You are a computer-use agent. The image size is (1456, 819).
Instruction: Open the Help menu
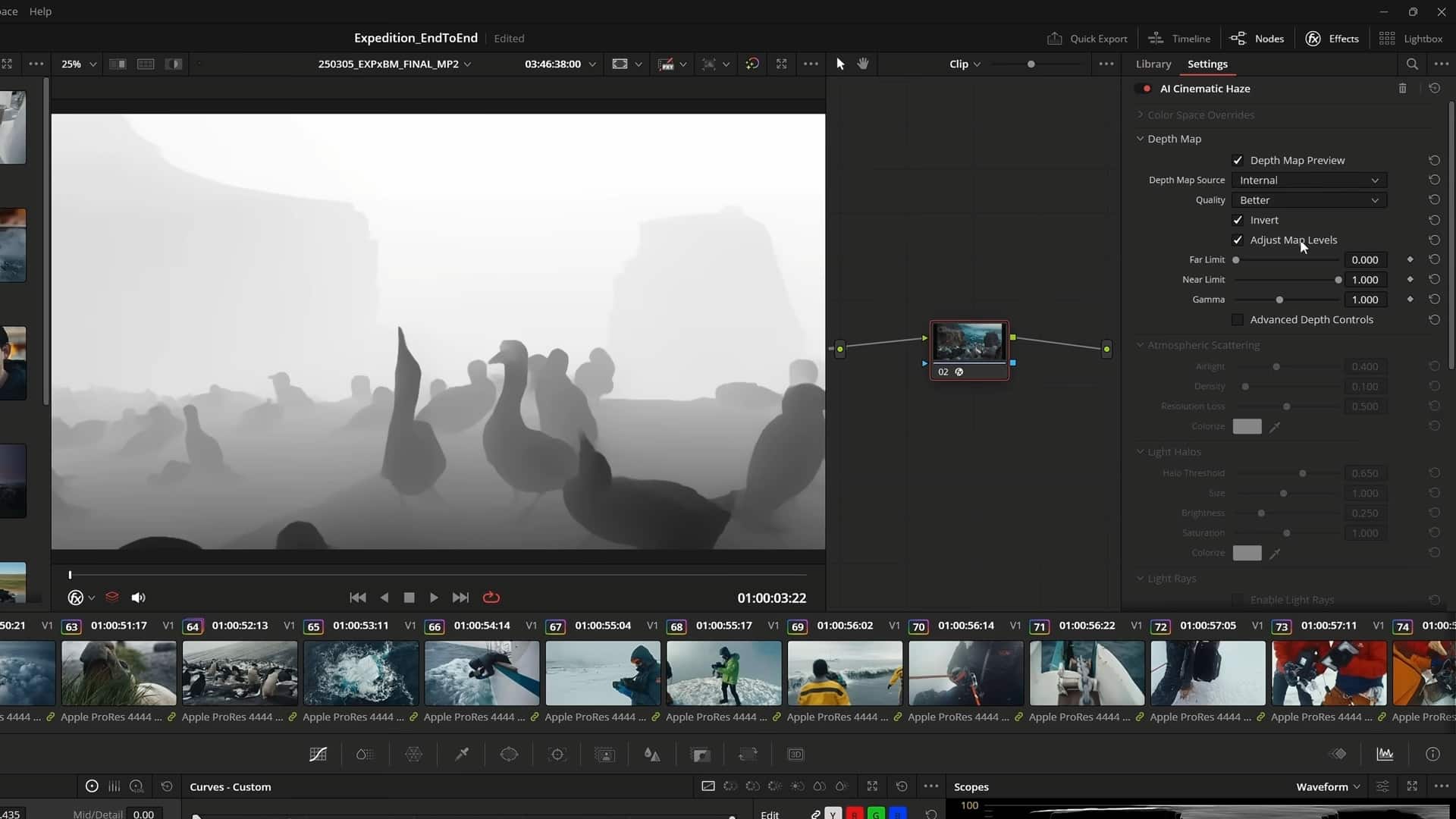tap(40, 11)
